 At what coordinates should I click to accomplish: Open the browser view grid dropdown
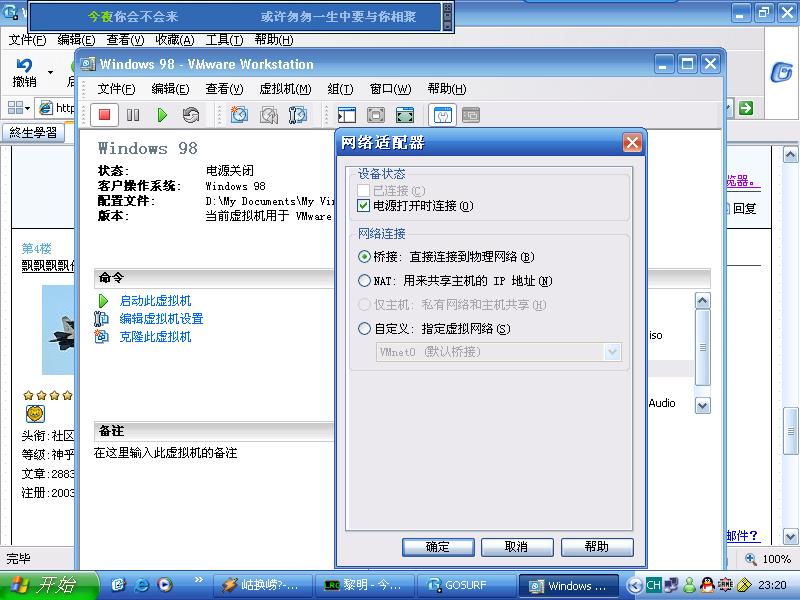[x=18, y=108]
